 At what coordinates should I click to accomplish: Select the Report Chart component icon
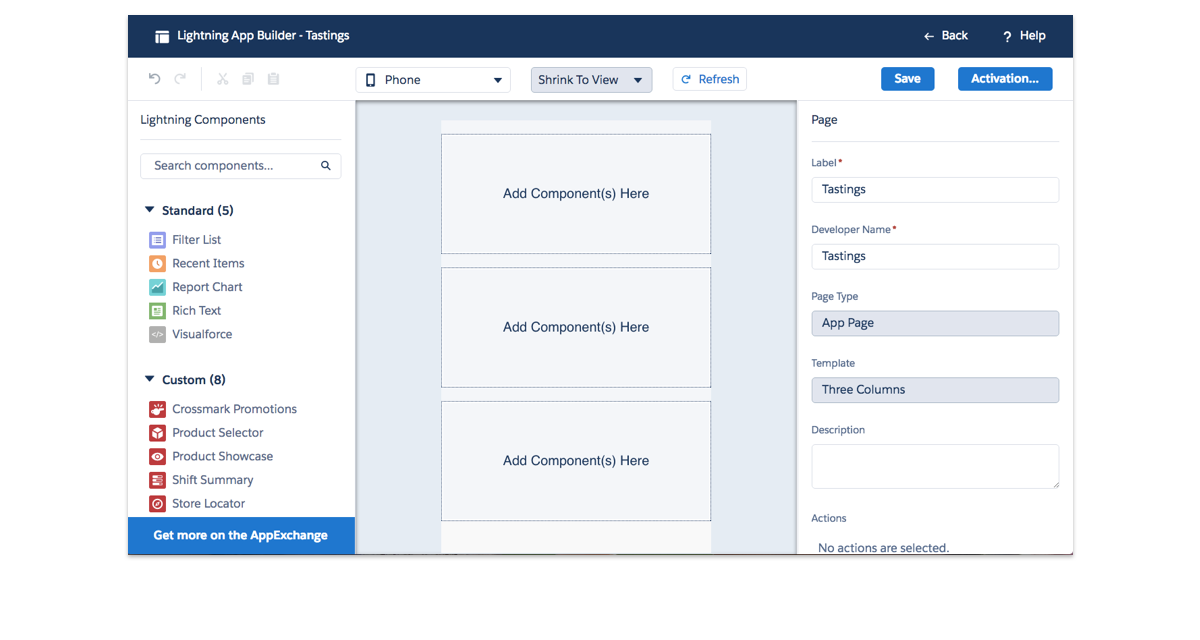(157, 287)
